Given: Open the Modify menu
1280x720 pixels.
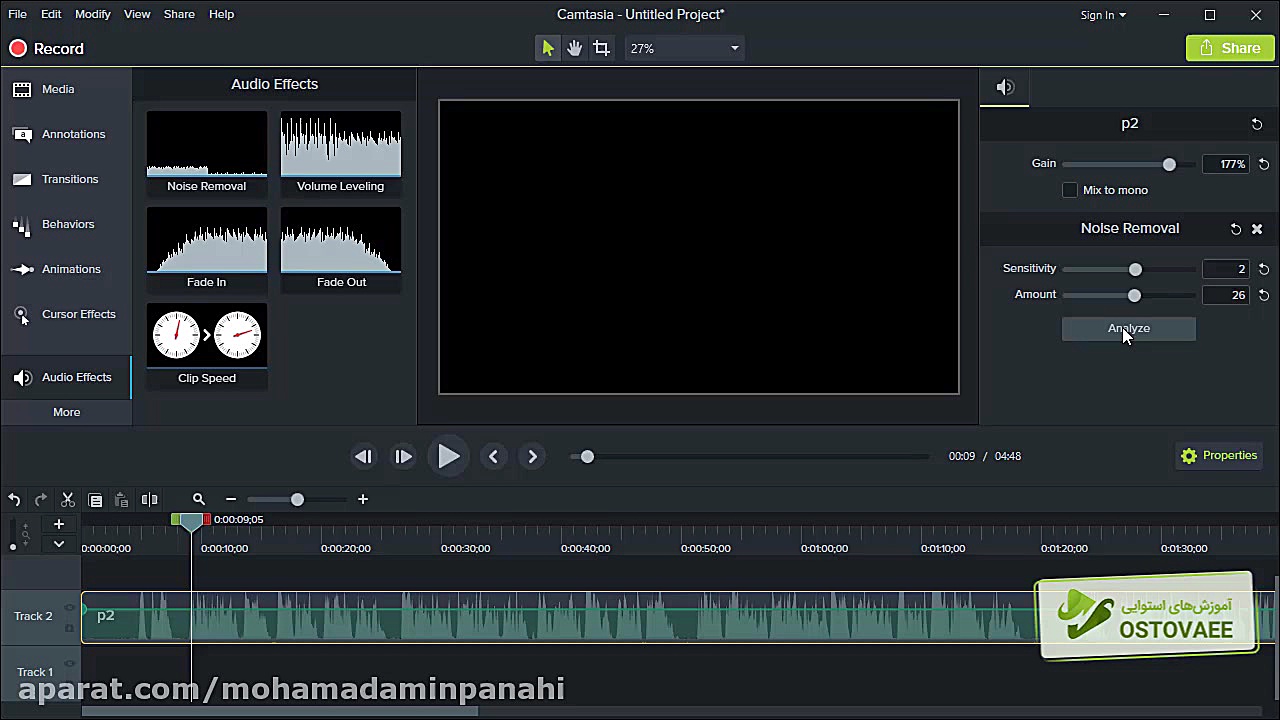Looking at the screenshot, I should click(x=92, y=14).
